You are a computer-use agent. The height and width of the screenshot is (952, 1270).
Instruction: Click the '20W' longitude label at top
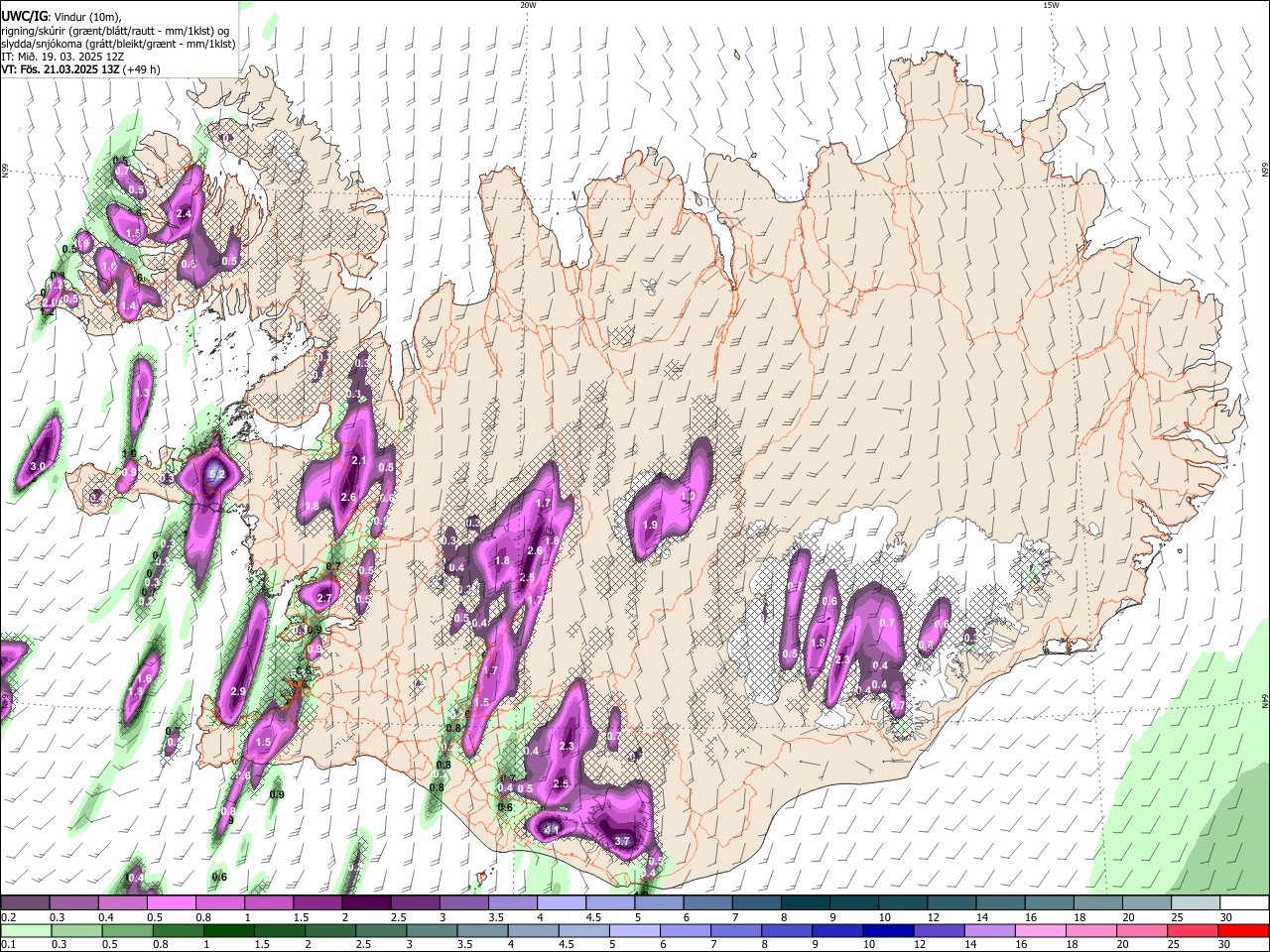[x=528, y=5]
